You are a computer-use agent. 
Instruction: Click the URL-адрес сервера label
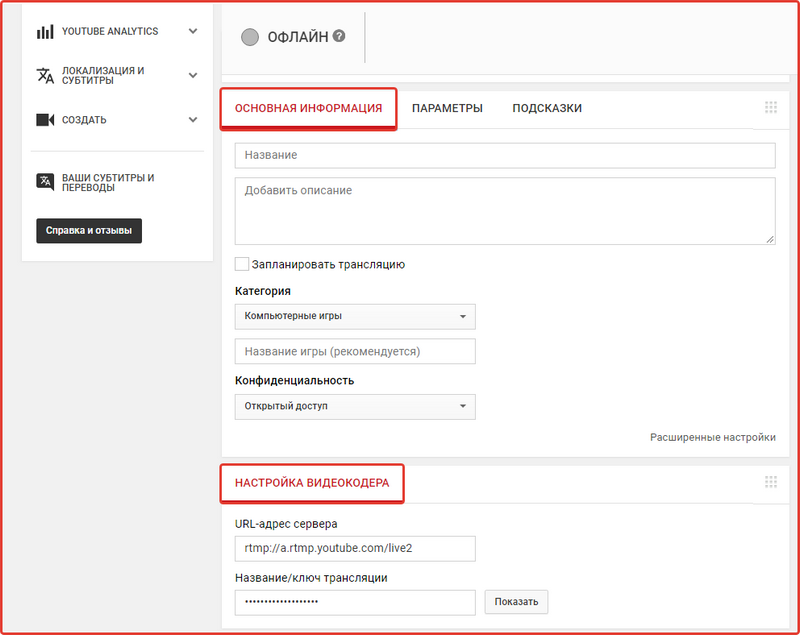(x=286, y=524)
